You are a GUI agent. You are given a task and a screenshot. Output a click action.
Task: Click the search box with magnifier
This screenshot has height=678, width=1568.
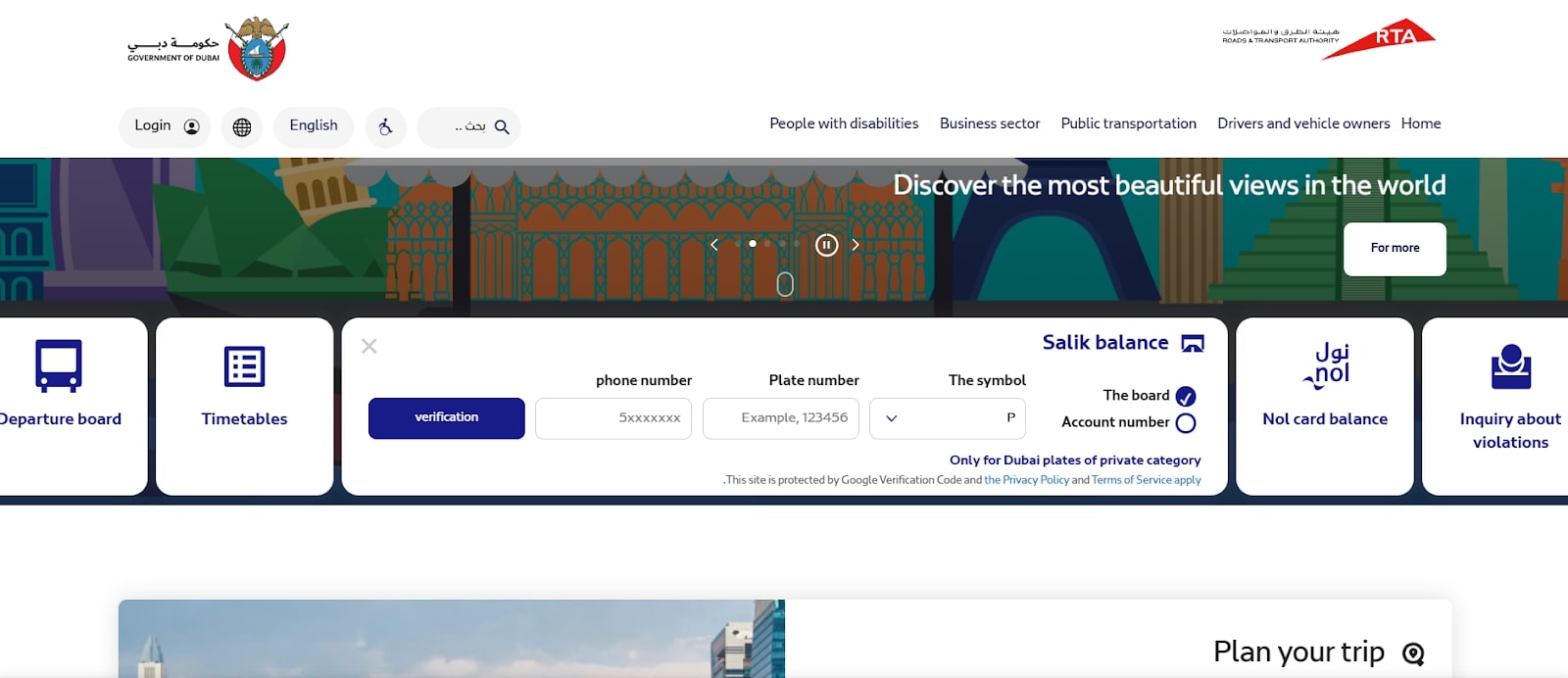coord(468,127)
